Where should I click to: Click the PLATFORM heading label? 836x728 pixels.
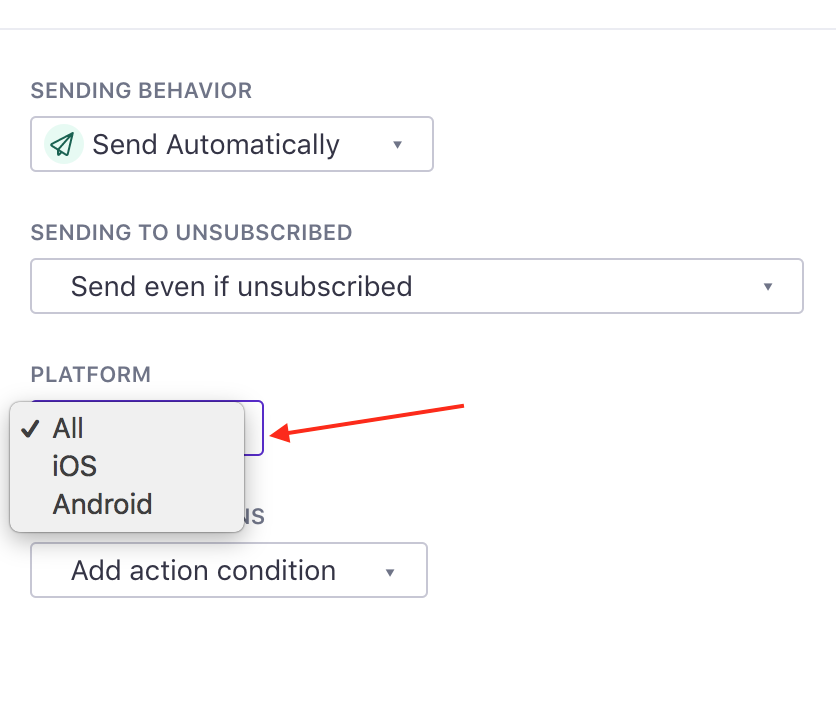pos(91,374)
